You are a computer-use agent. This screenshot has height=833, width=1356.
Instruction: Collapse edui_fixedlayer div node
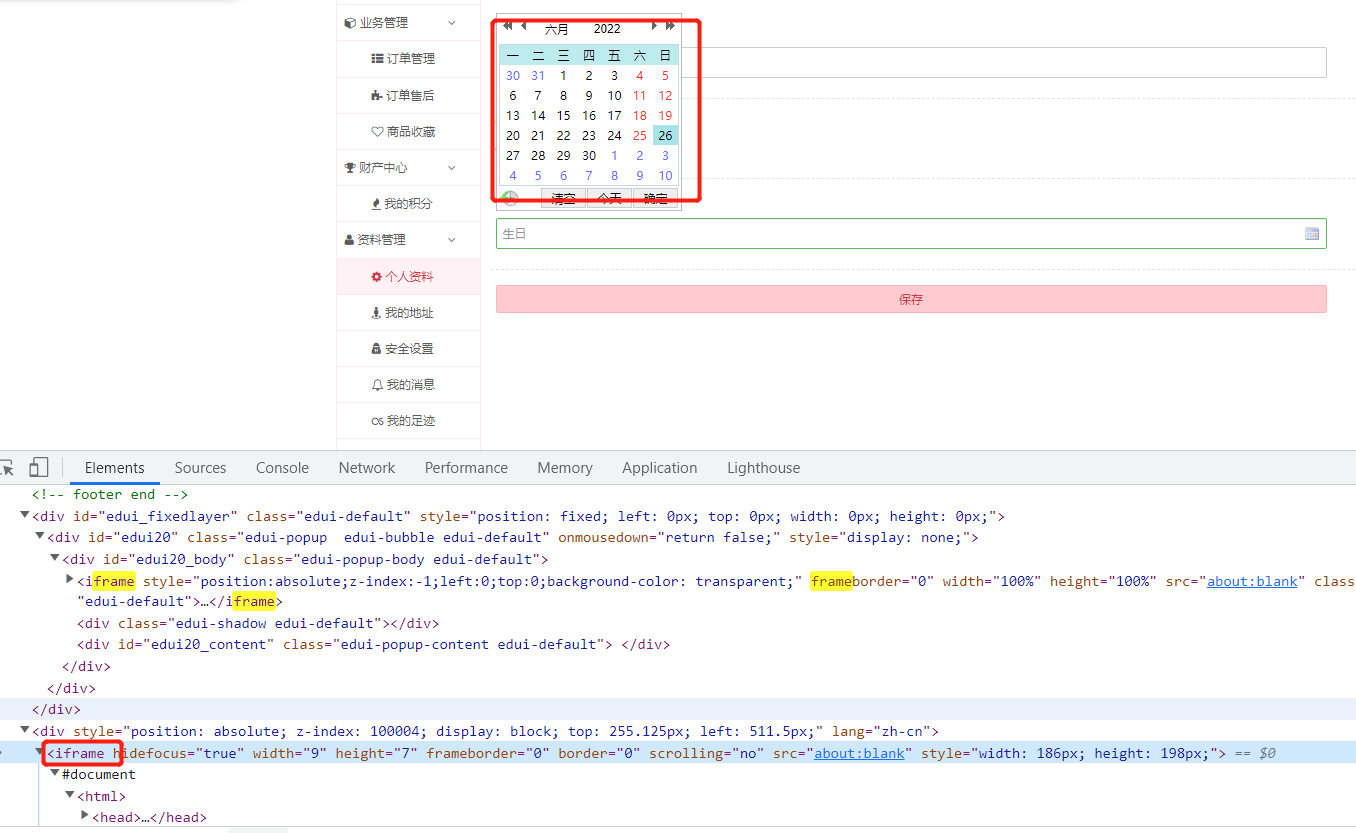(x=24, y=516)
